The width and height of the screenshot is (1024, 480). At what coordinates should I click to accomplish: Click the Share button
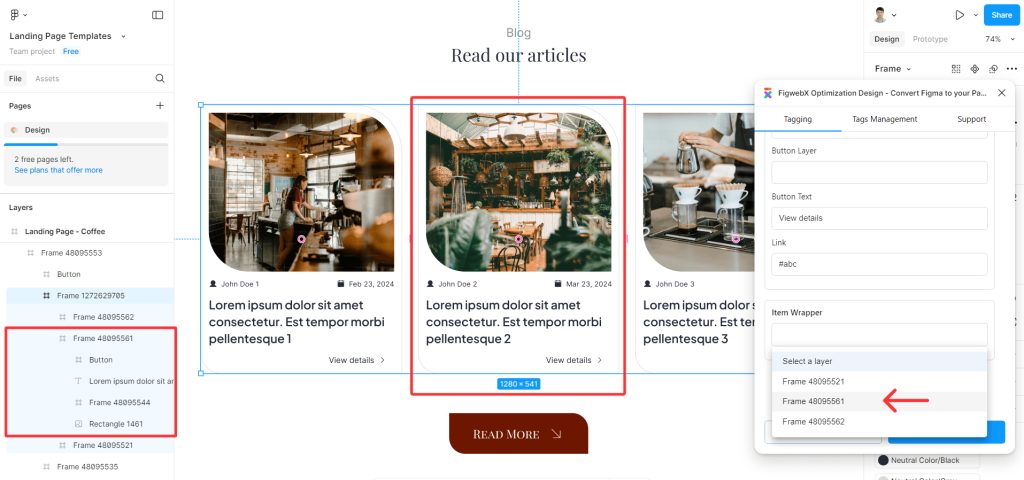(x=1001, y=15)
